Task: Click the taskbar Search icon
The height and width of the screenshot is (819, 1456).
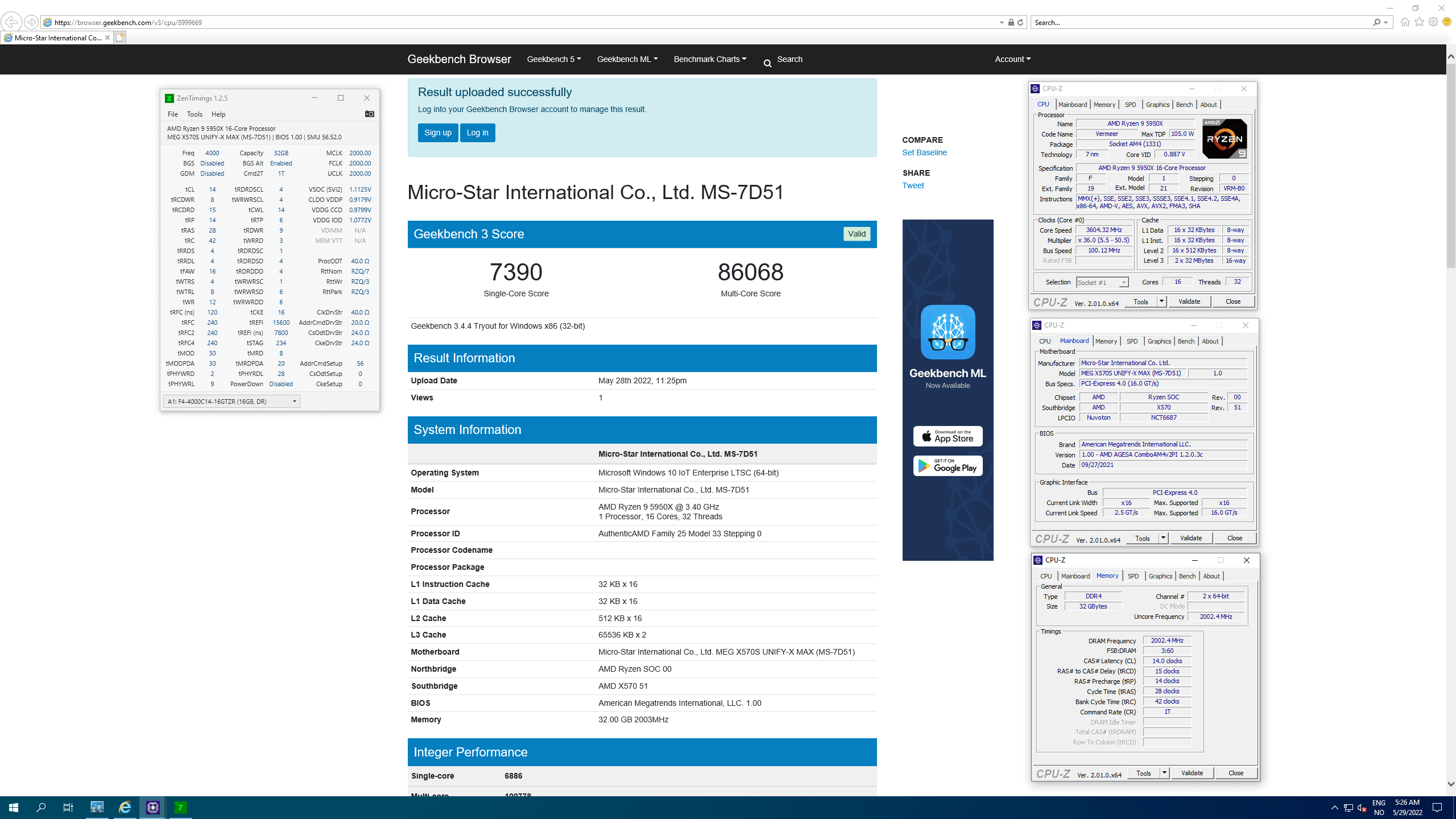Action: point(41,807)
